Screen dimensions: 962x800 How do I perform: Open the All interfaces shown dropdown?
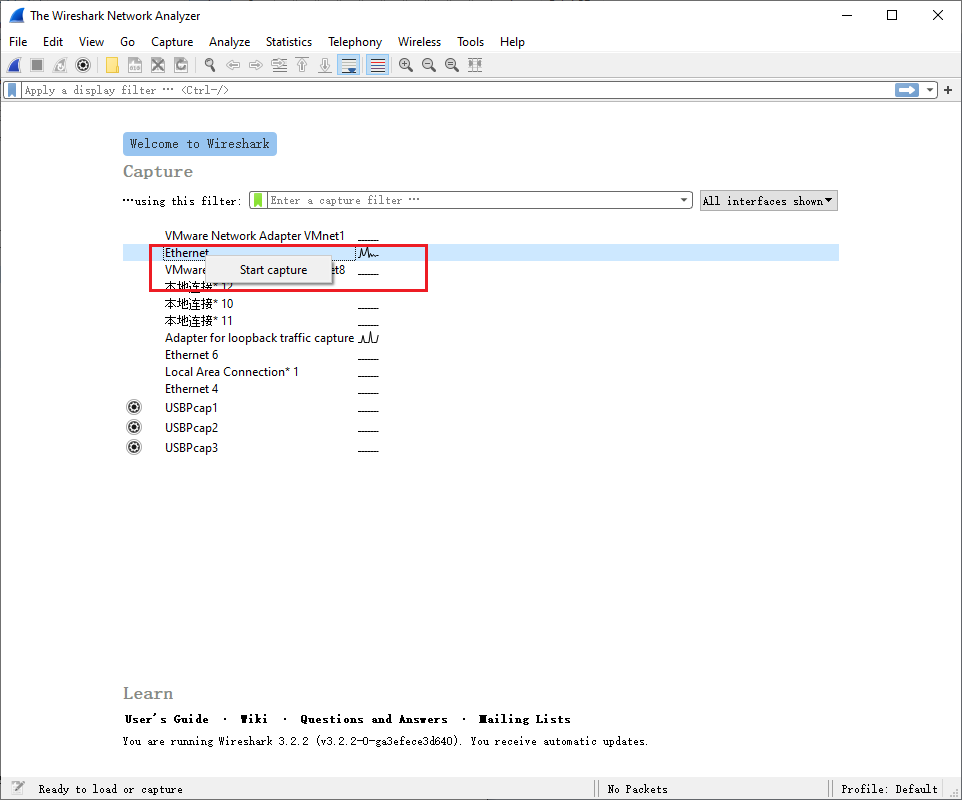[768, 201]
